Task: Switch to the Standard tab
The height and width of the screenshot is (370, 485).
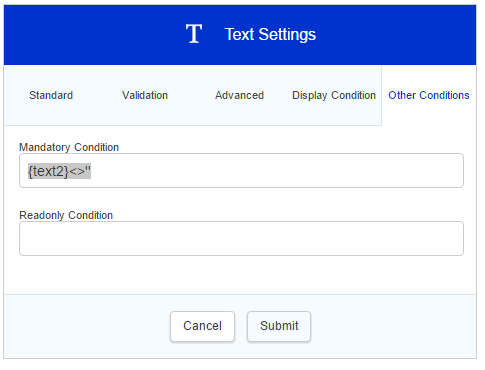Action: [51, 95]
